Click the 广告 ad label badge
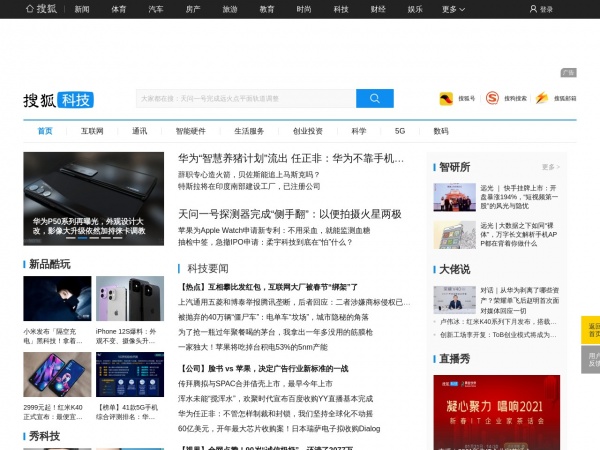The height and width of the screenshot is (450, 600). [x=569, y=73]
